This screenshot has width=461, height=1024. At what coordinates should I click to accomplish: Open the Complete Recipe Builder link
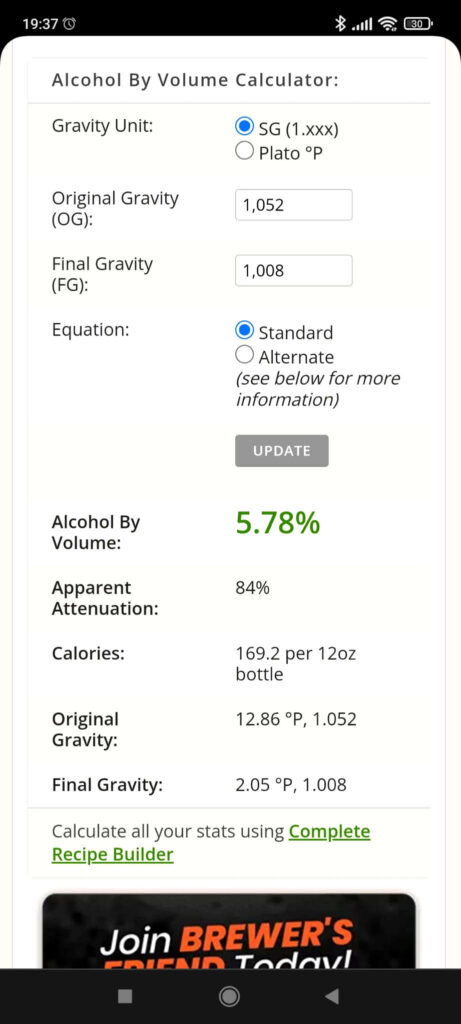tap(211, 842)
